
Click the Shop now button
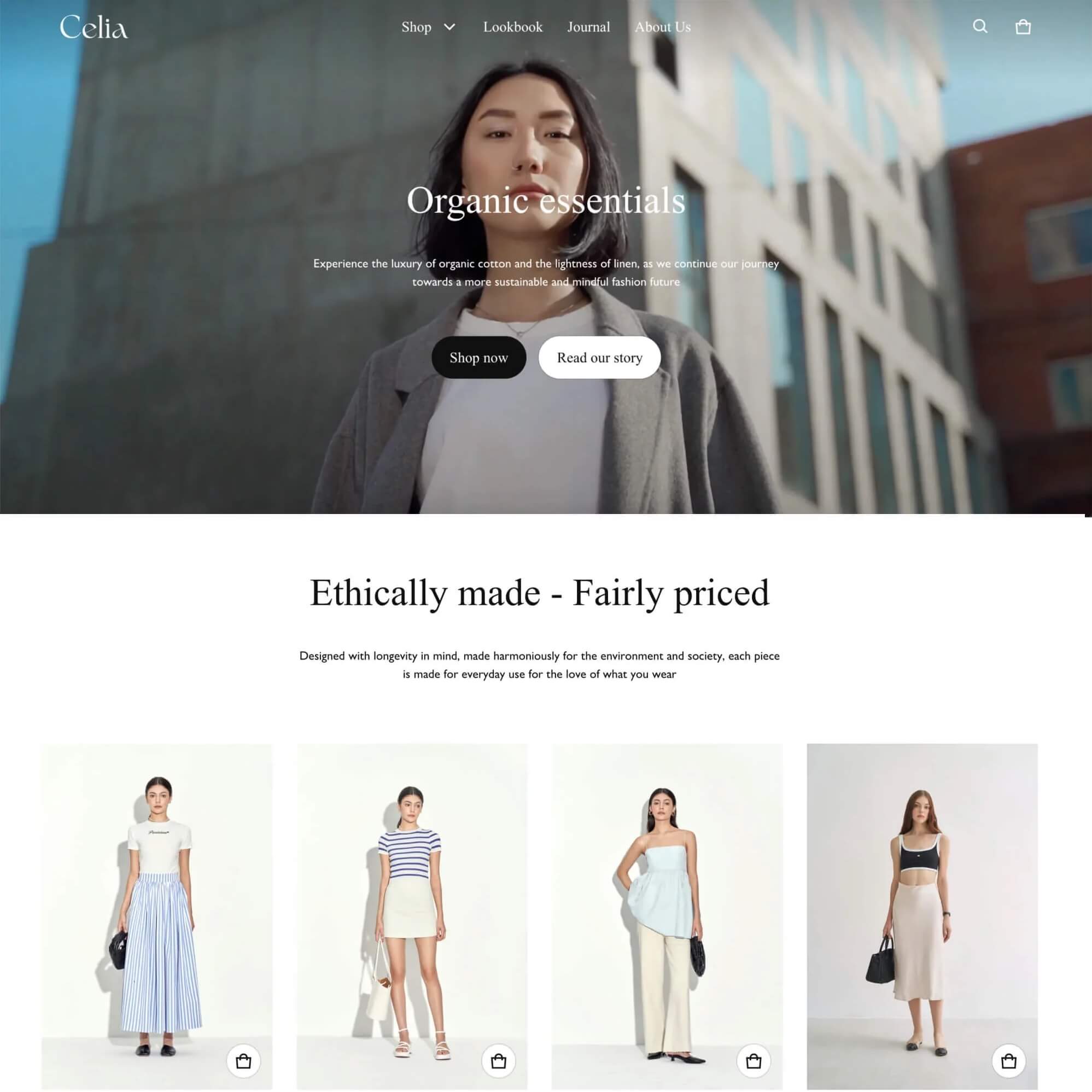[479, 357]
